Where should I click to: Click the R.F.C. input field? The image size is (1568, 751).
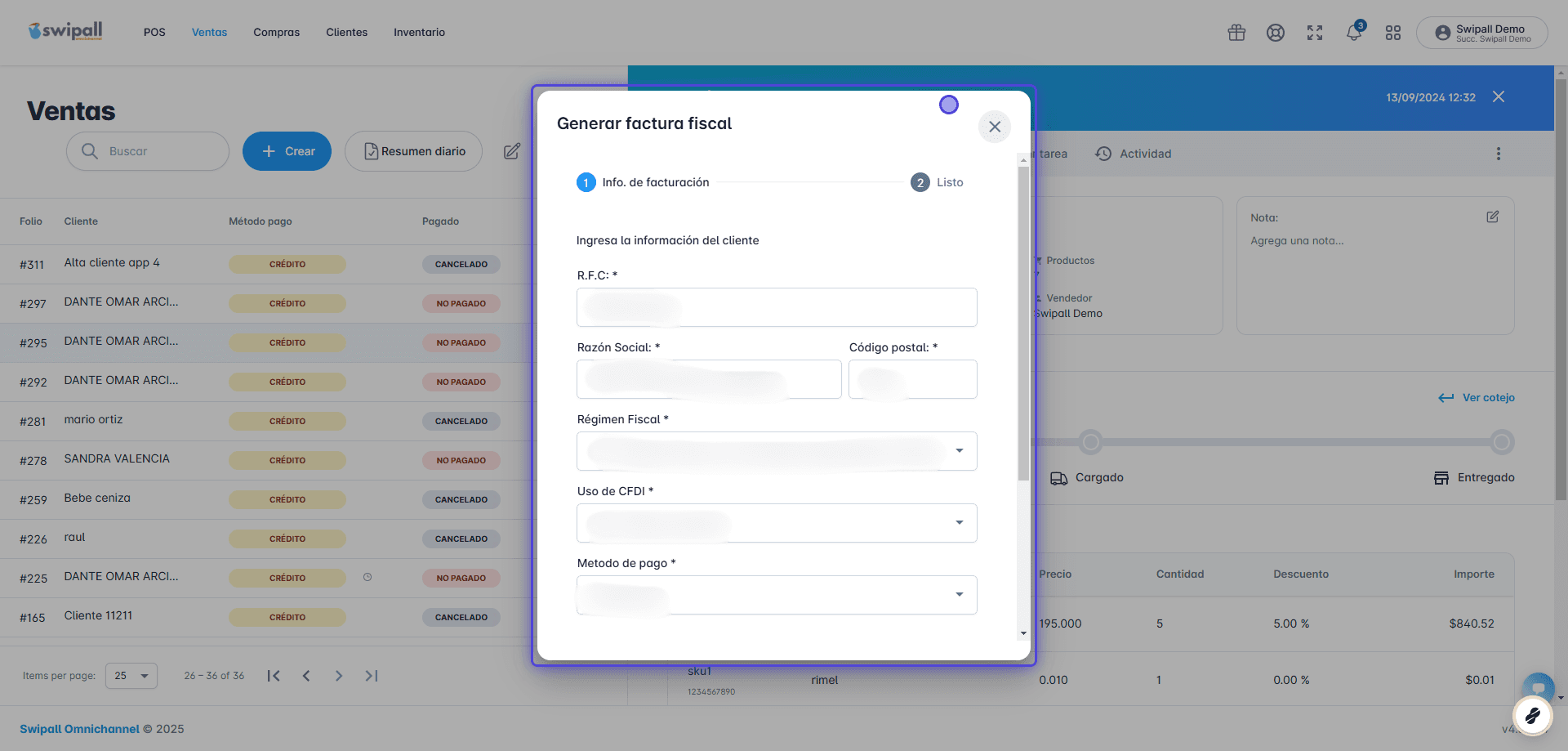(x=777, y=307)
